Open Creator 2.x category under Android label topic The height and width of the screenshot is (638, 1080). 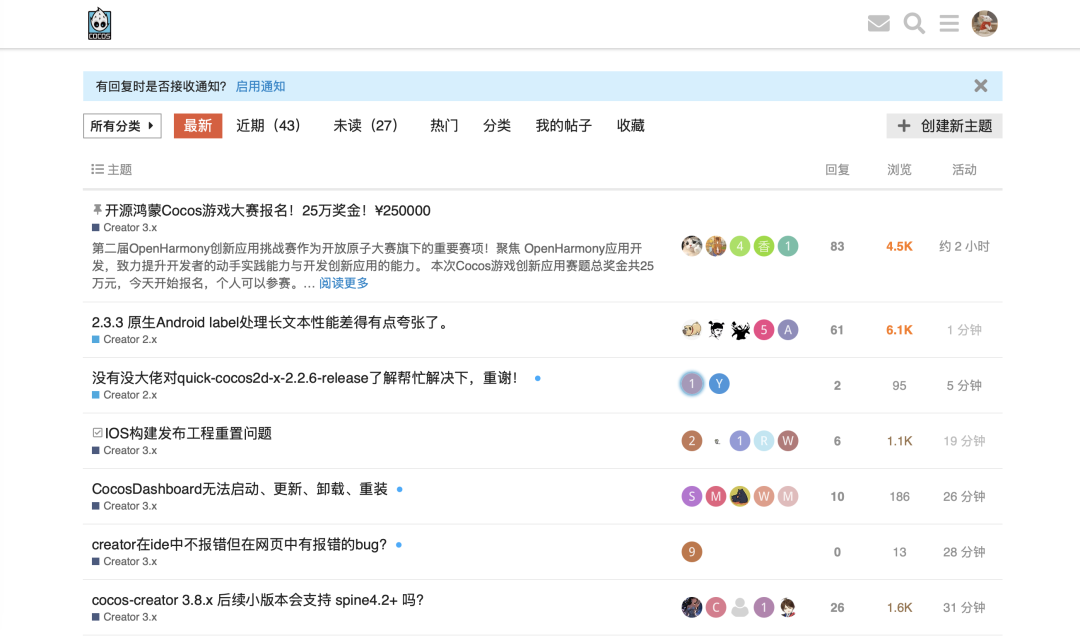click(124, 340)
